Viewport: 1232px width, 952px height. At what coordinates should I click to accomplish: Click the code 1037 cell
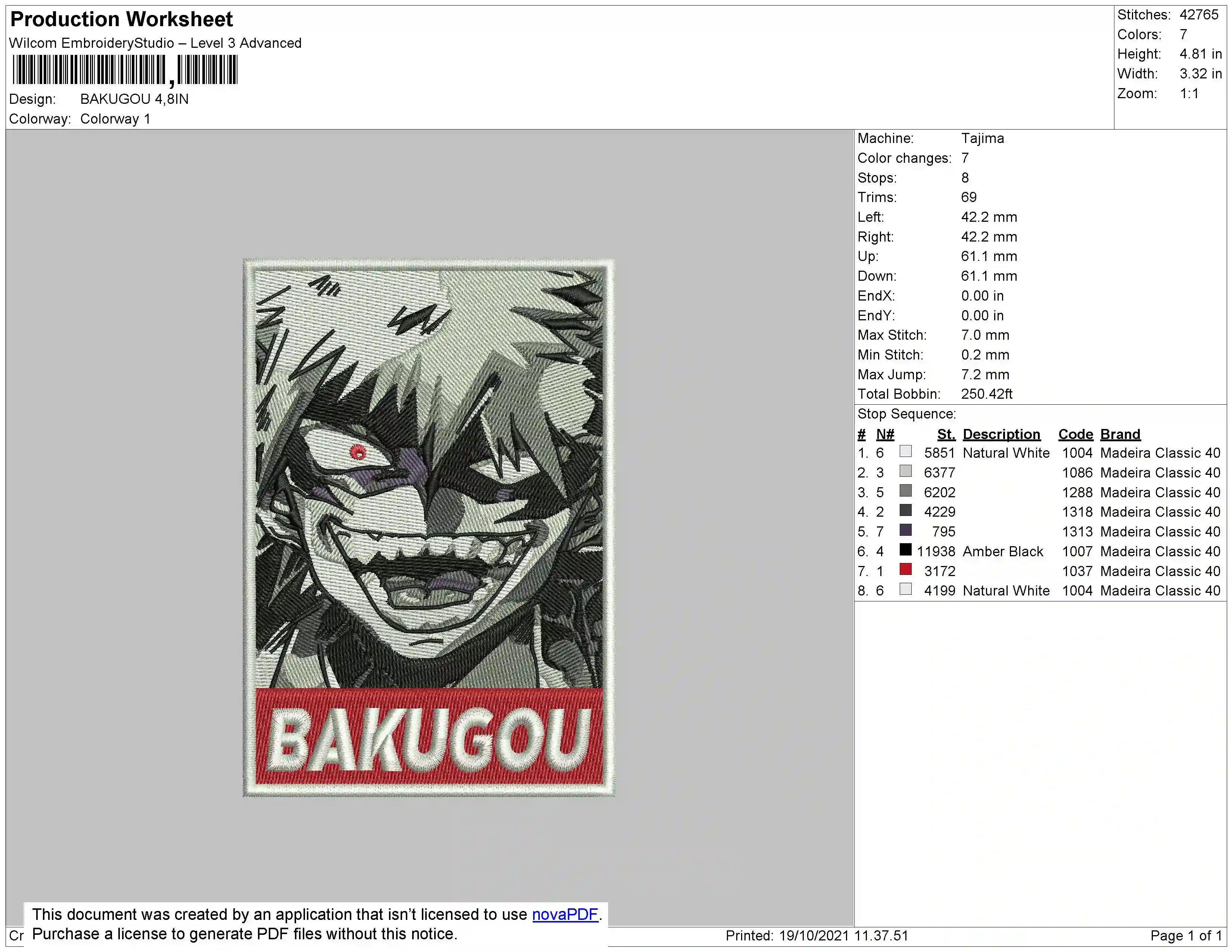click(x=1077, y=571)
